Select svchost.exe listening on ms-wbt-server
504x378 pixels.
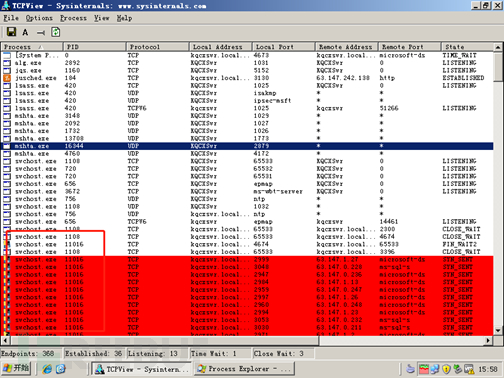(247, 191)
